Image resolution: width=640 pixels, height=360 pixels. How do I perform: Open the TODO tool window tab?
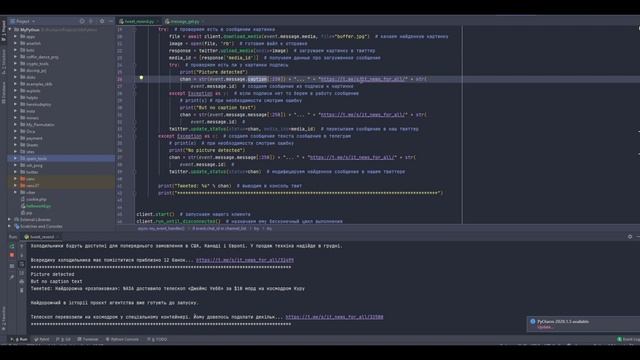158,339
